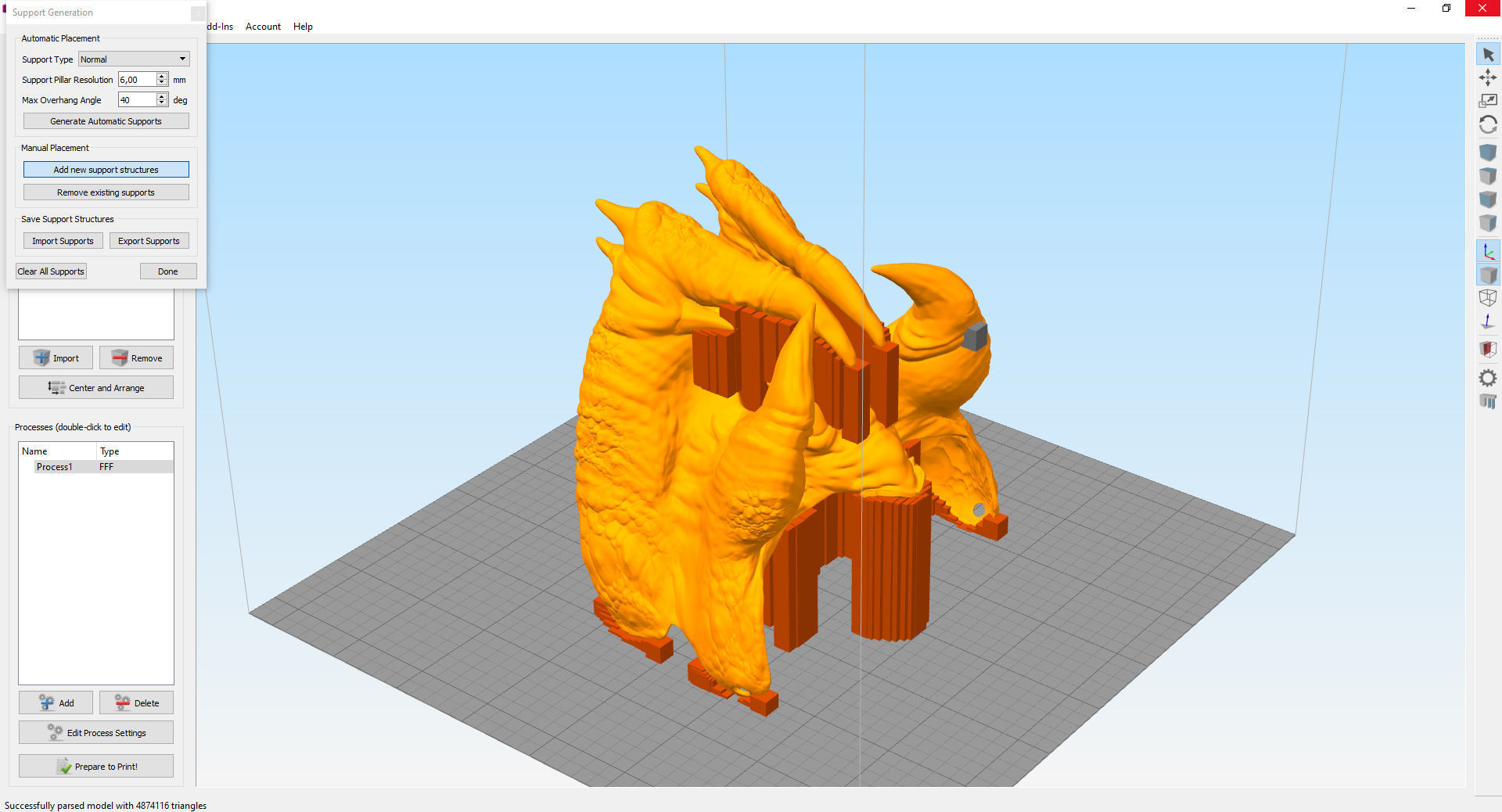
Task: Open the customize support structures tool
Action: pyautogui.click(x=1488, y=401)
